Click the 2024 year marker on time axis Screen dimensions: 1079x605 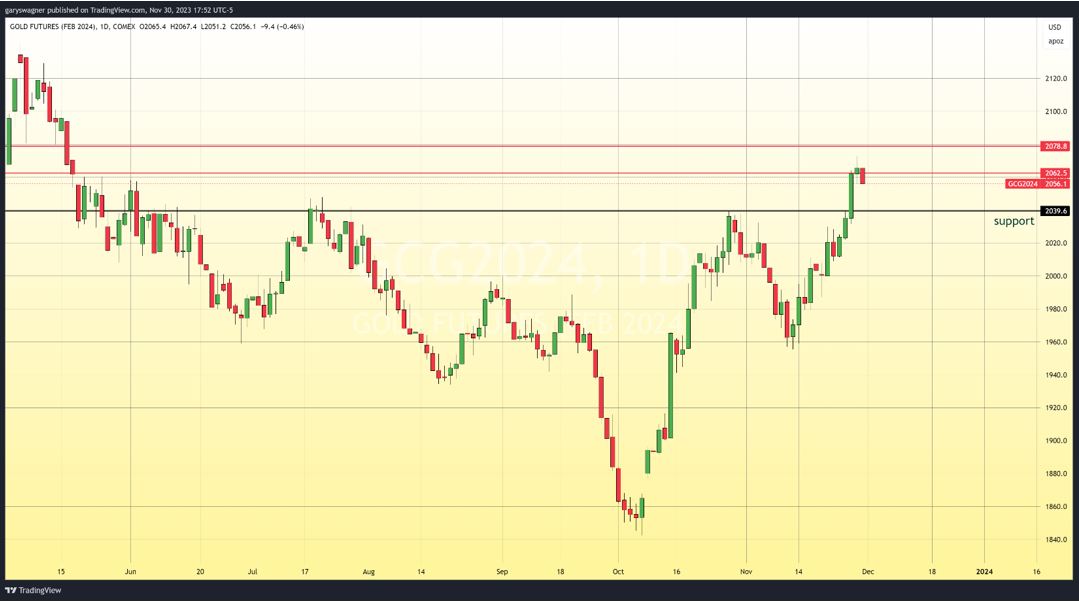983,572
